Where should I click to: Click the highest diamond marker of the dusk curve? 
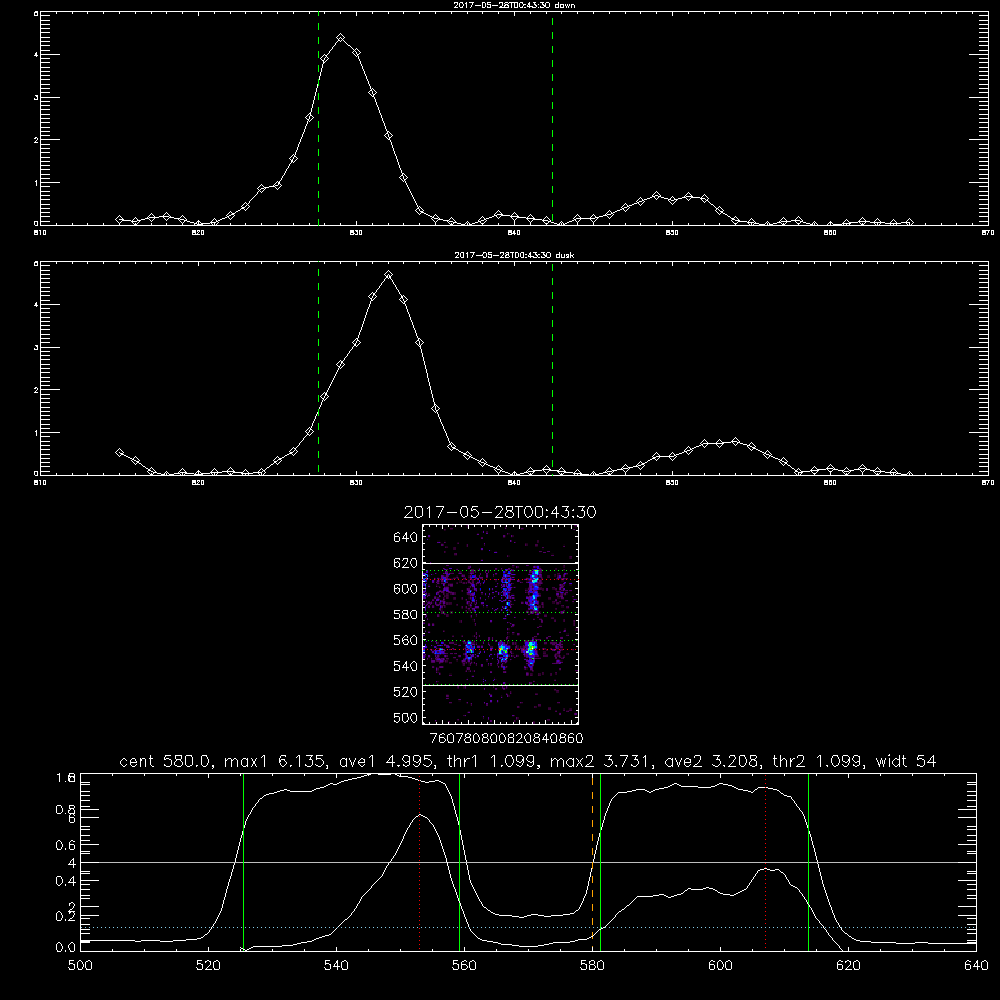(x=388, y=275)
